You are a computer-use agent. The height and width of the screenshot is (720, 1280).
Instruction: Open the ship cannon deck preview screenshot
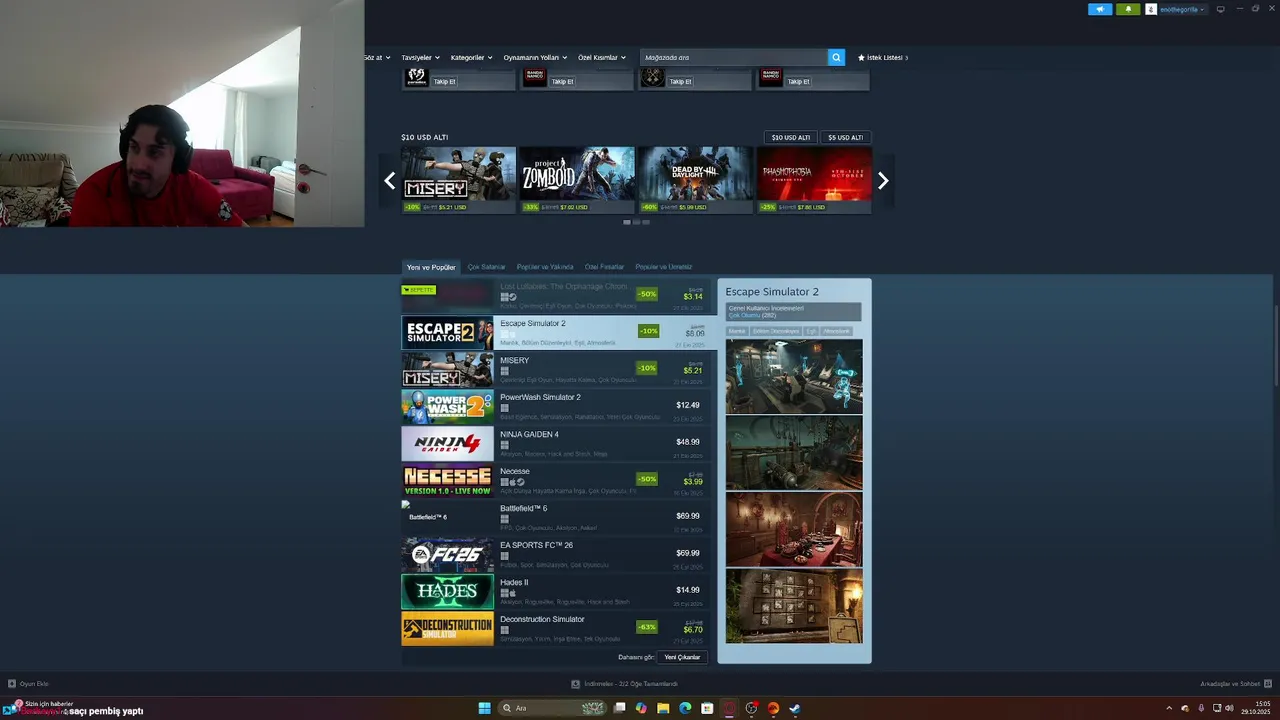794,453
